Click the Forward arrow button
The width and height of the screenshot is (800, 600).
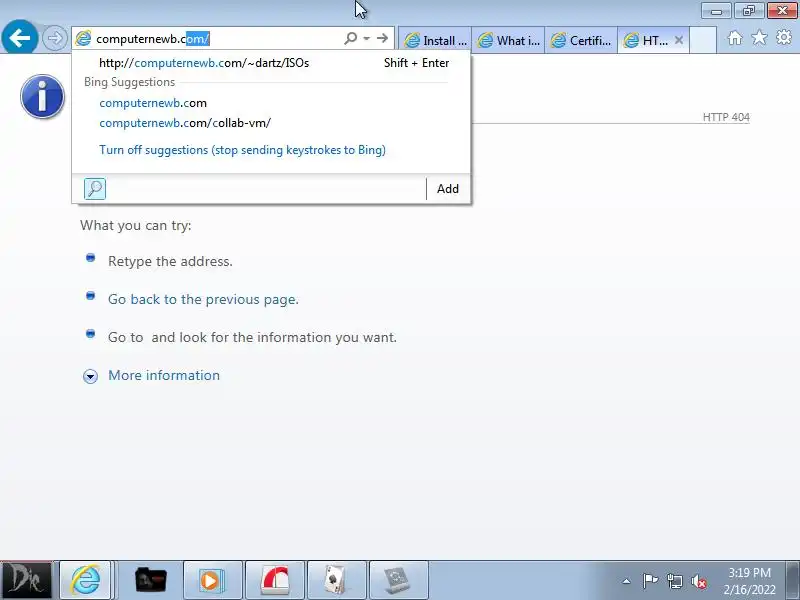(54, 38)
